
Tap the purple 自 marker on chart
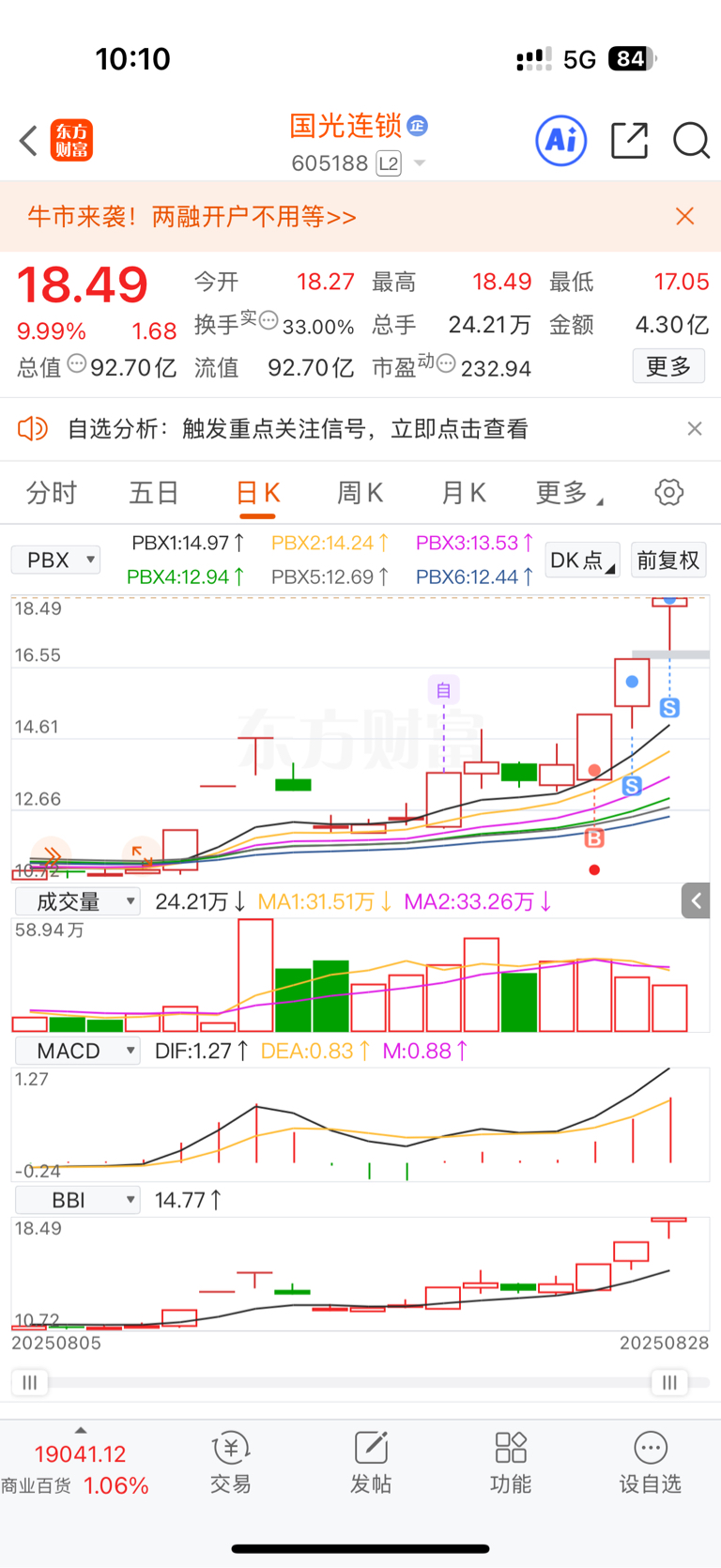(x=443, y=690)
